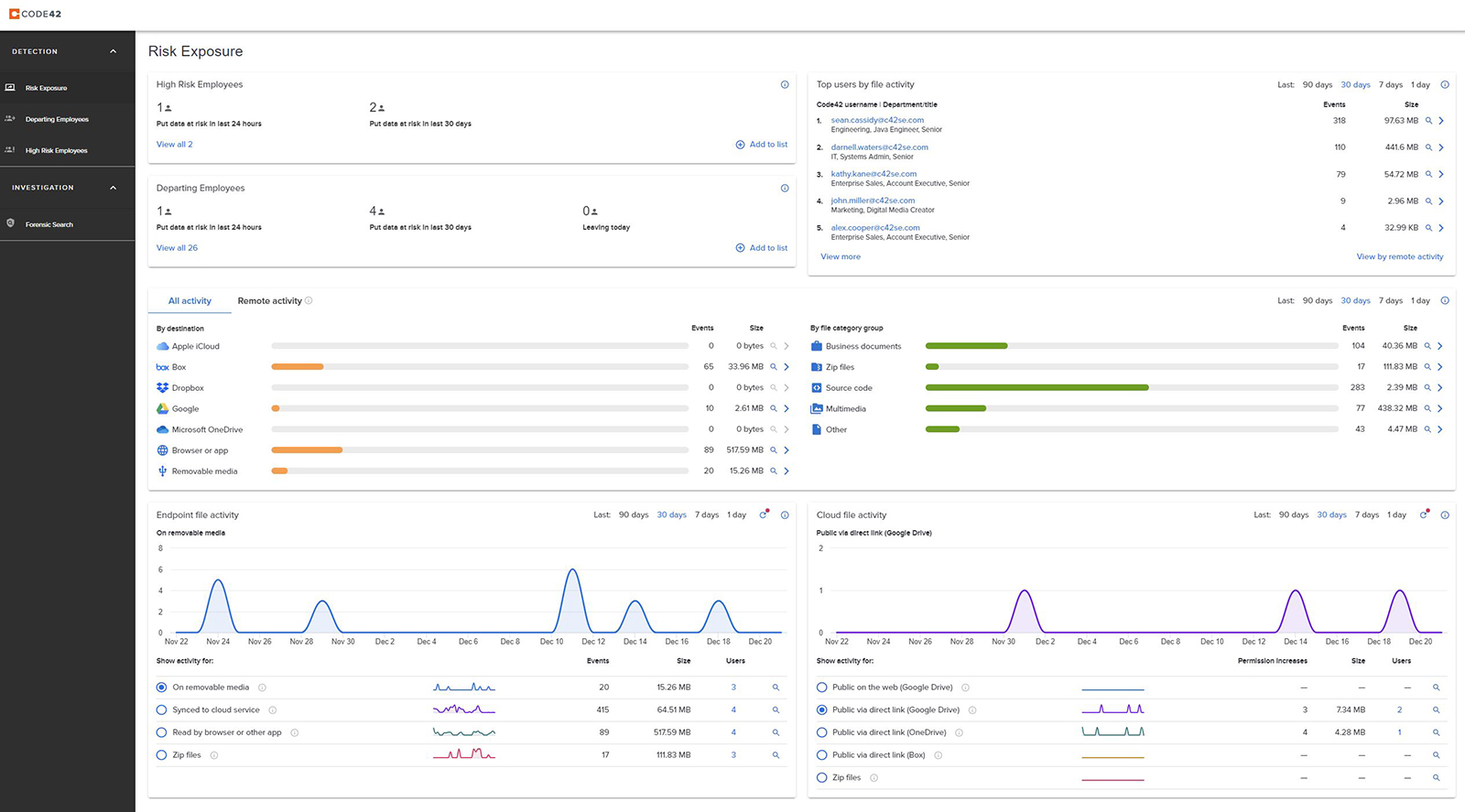The height and width of the screenshot is (812, 1465).
Task: Open info icon for High Risk Employees panel
Action: [785, 84]
